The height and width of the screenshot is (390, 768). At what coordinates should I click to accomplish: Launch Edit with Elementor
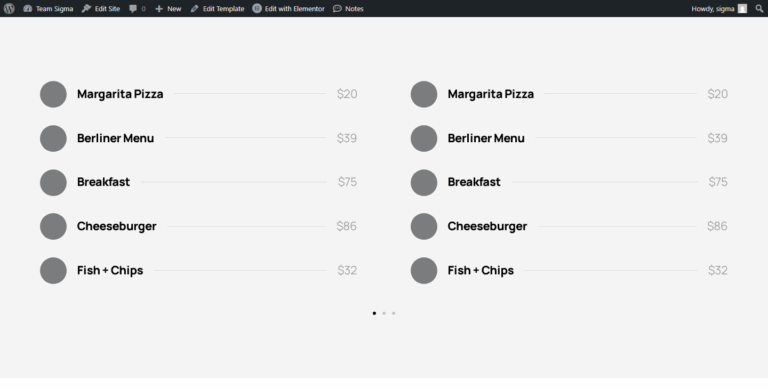[288, 8]
